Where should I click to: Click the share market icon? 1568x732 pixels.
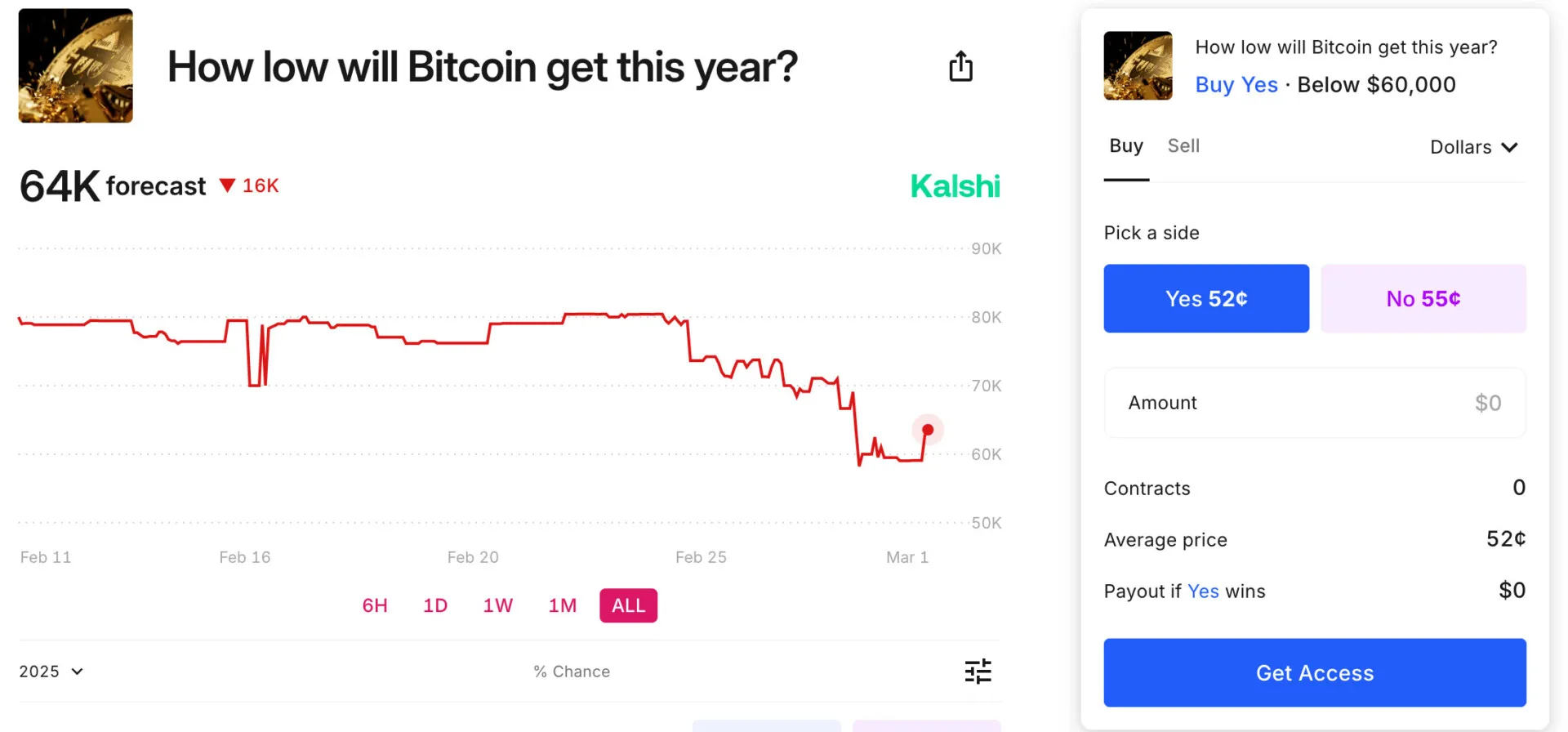pyautogui.click(x=961, y=66)
